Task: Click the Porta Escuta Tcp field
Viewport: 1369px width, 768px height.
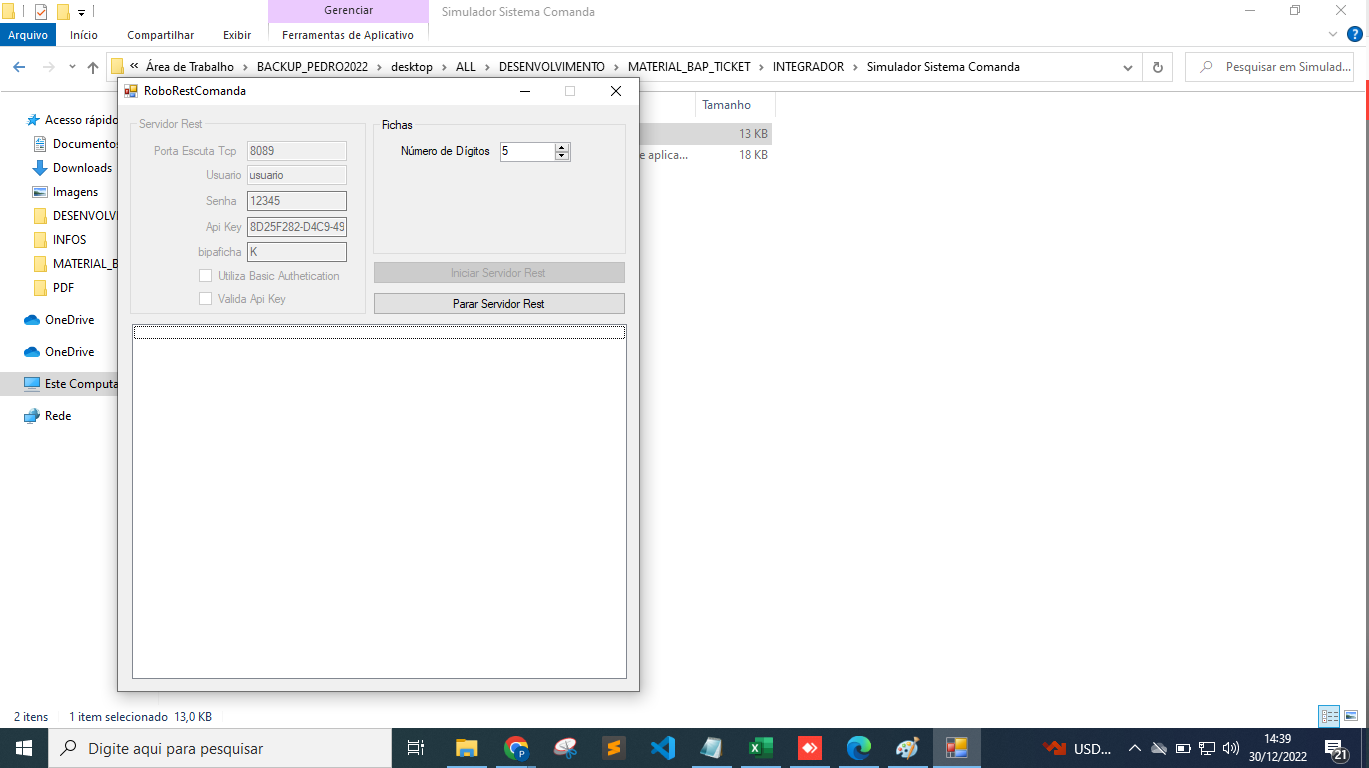Action: point(297,151)
